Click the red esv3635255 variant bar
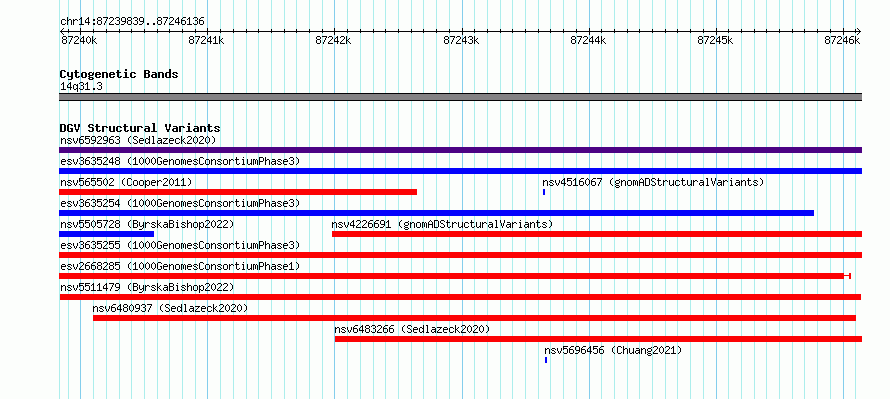This screenshot has height=399, width=890. pos(460,255)
